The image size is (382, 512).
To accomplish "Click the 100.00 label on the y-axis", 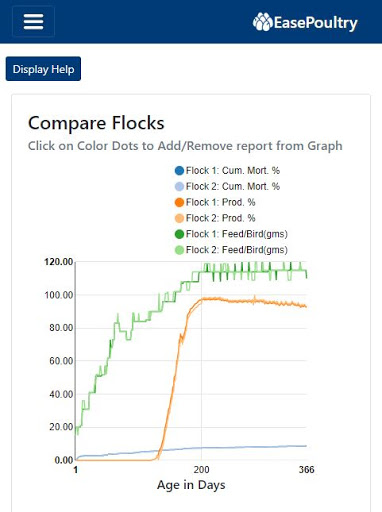I will pos(59,295).
